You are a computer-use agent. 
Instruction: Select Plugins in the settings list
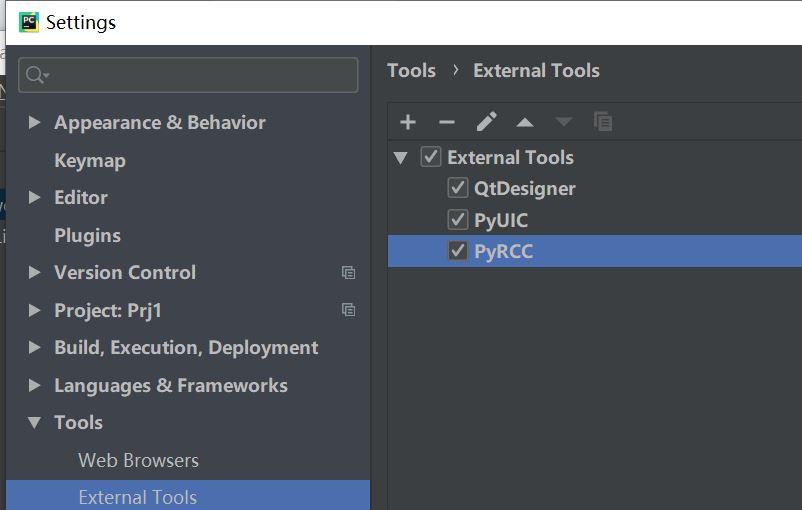[x=87, y=235]
